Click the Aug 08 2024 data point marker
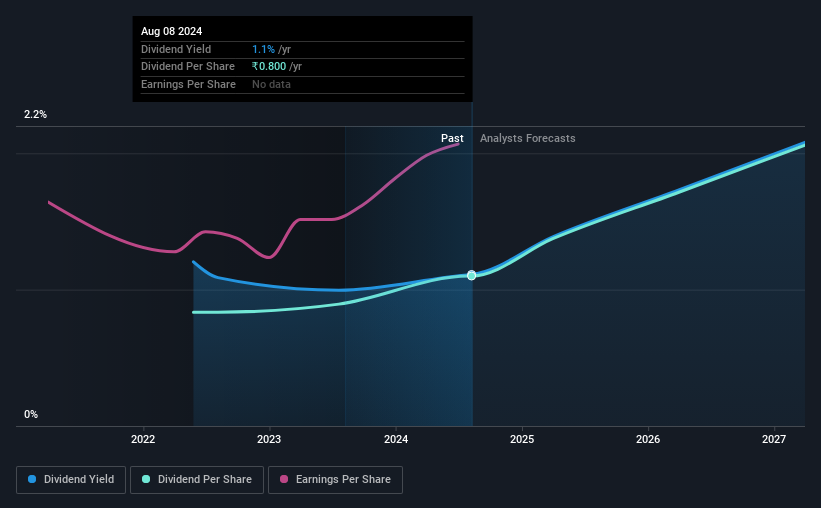The height and width of the screenshot is (508, 821). 472,275
